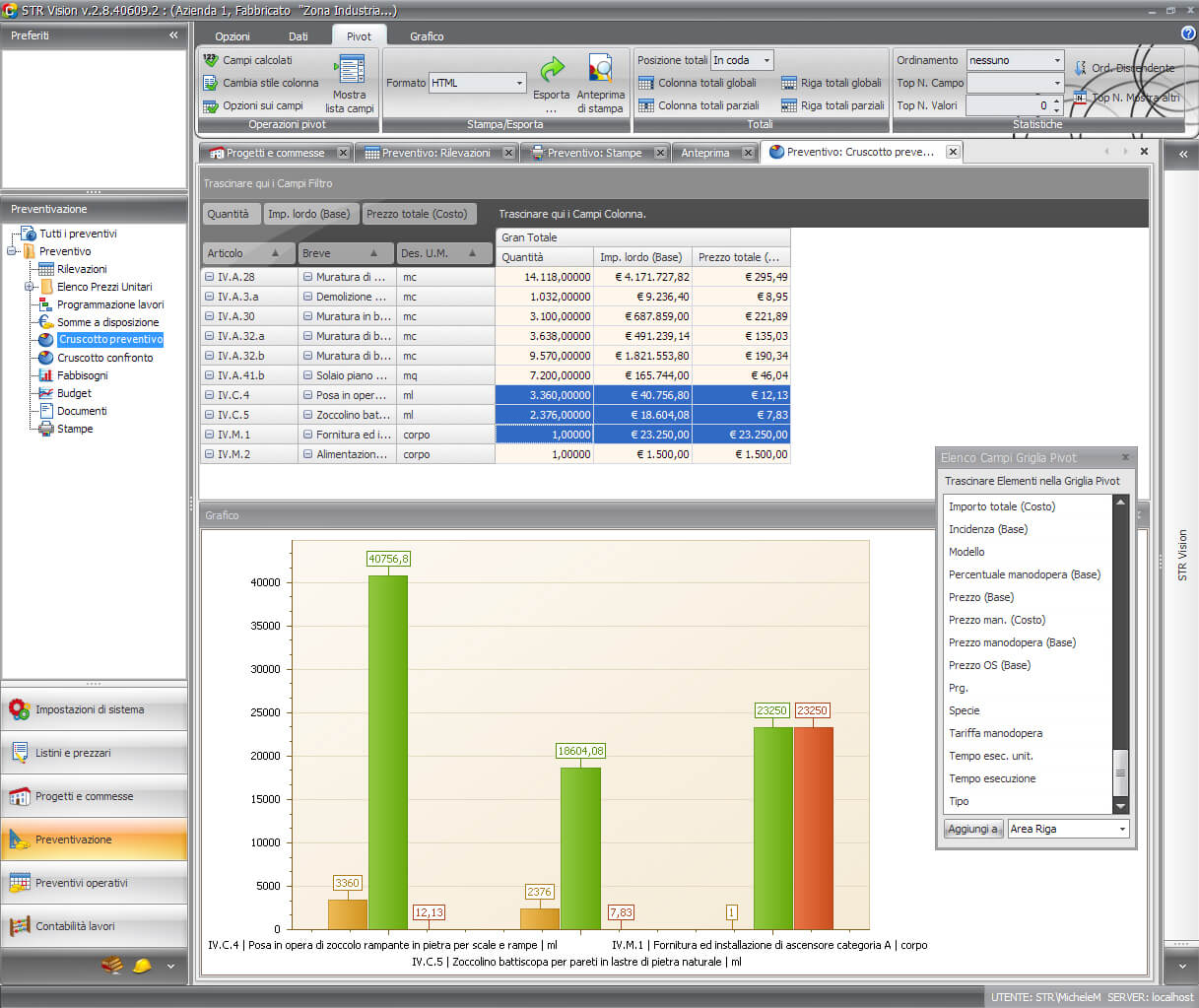Image resolution: width=1199 pixels, height=1008 pixels.
Task: Collapse the Preventivo tree node
Action: pyautogui.click(x=13, y=251)
